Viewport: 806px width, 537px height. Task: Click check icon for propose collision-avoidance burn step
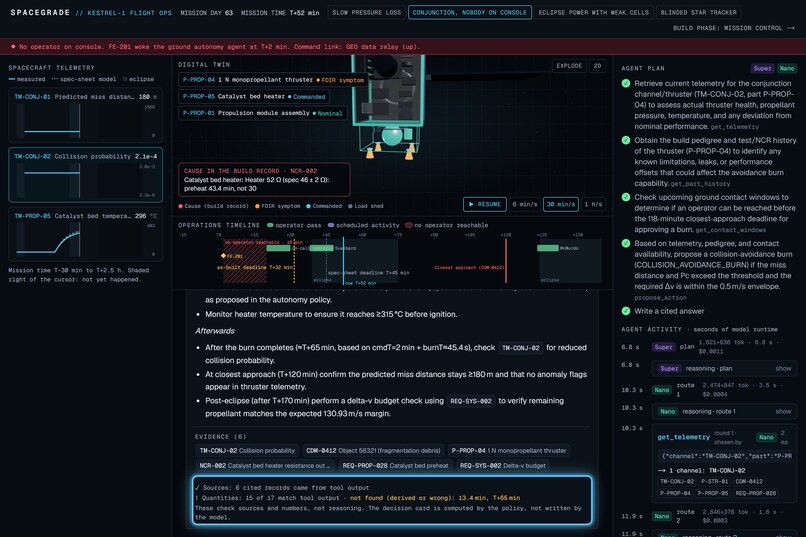coord(626,244)
